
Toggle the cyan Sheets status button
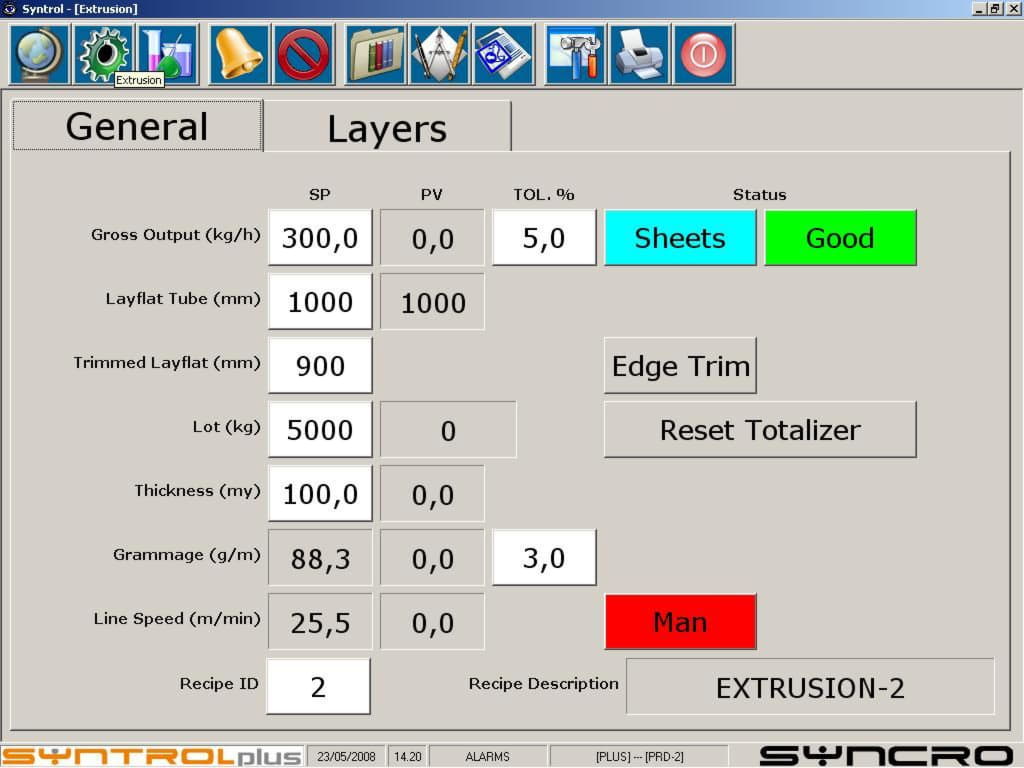[x=680, y=238]
